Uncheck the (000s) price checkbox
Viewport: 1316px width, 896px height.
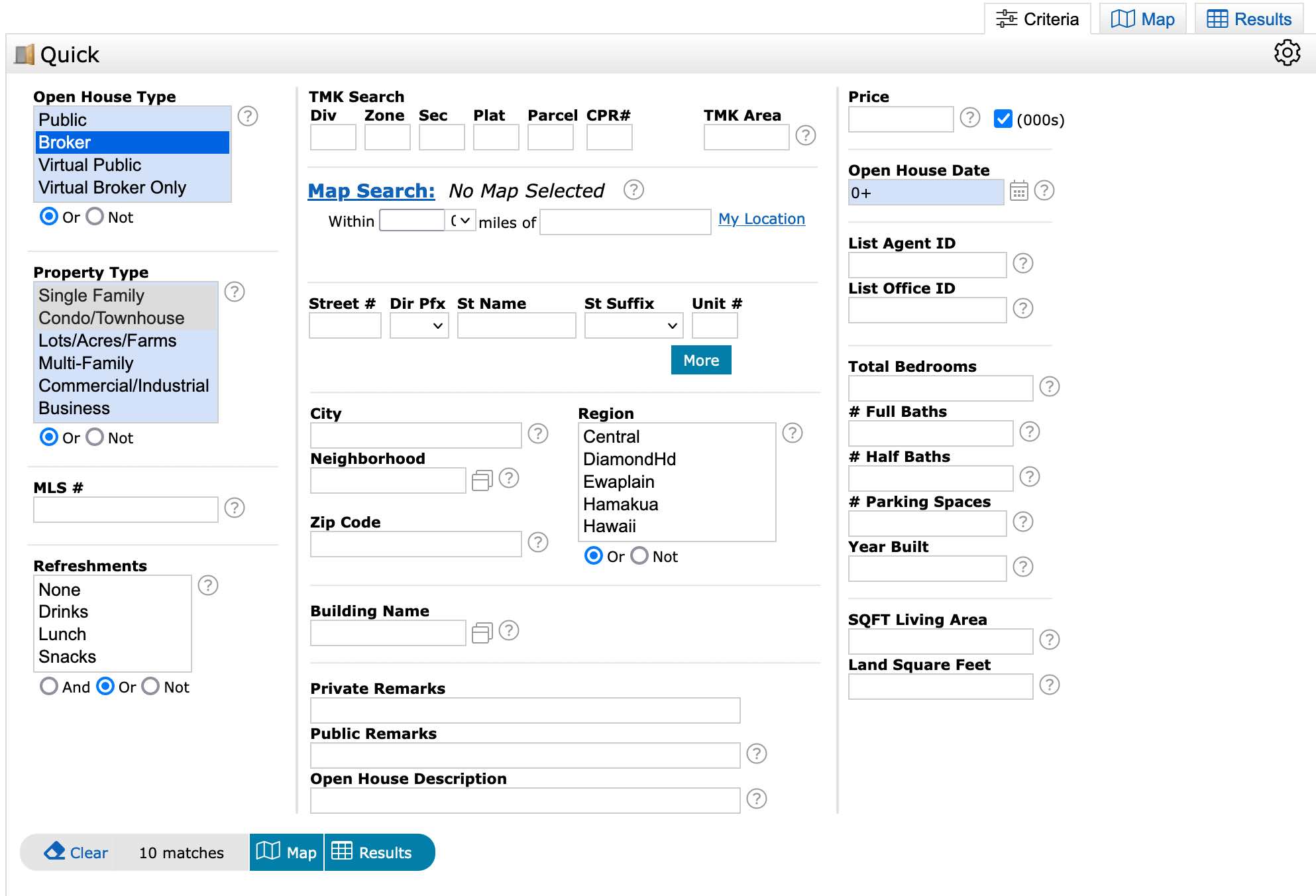[x=1003, y=119]
